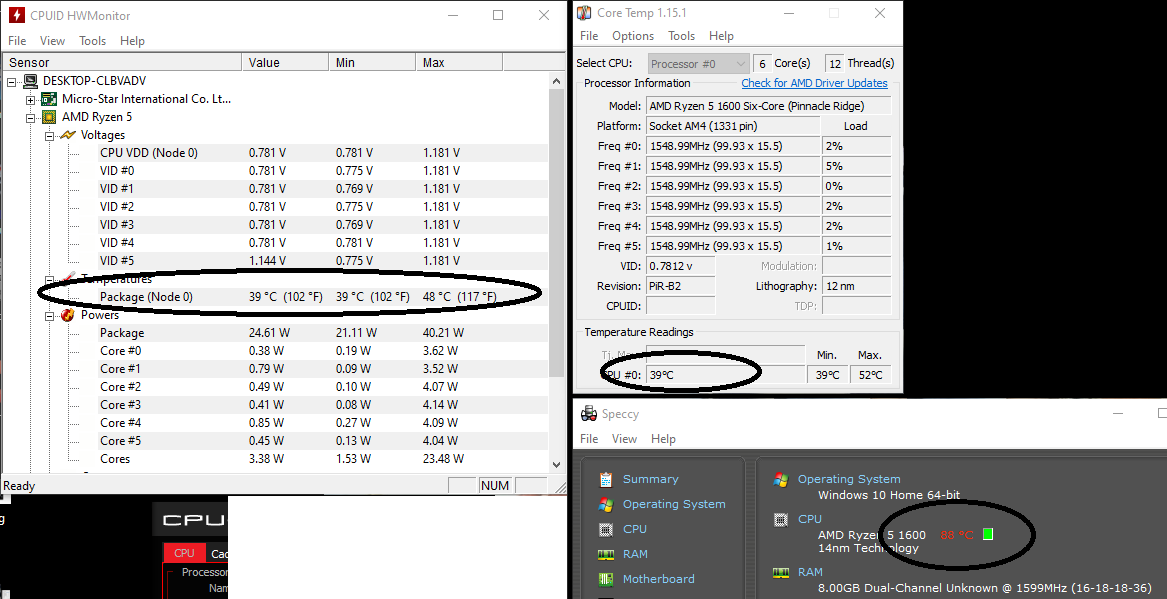Screen dimensions: 1167x599
Task: Click the CPU sidebar chip icon in Speccy
Action: (606, 529)
